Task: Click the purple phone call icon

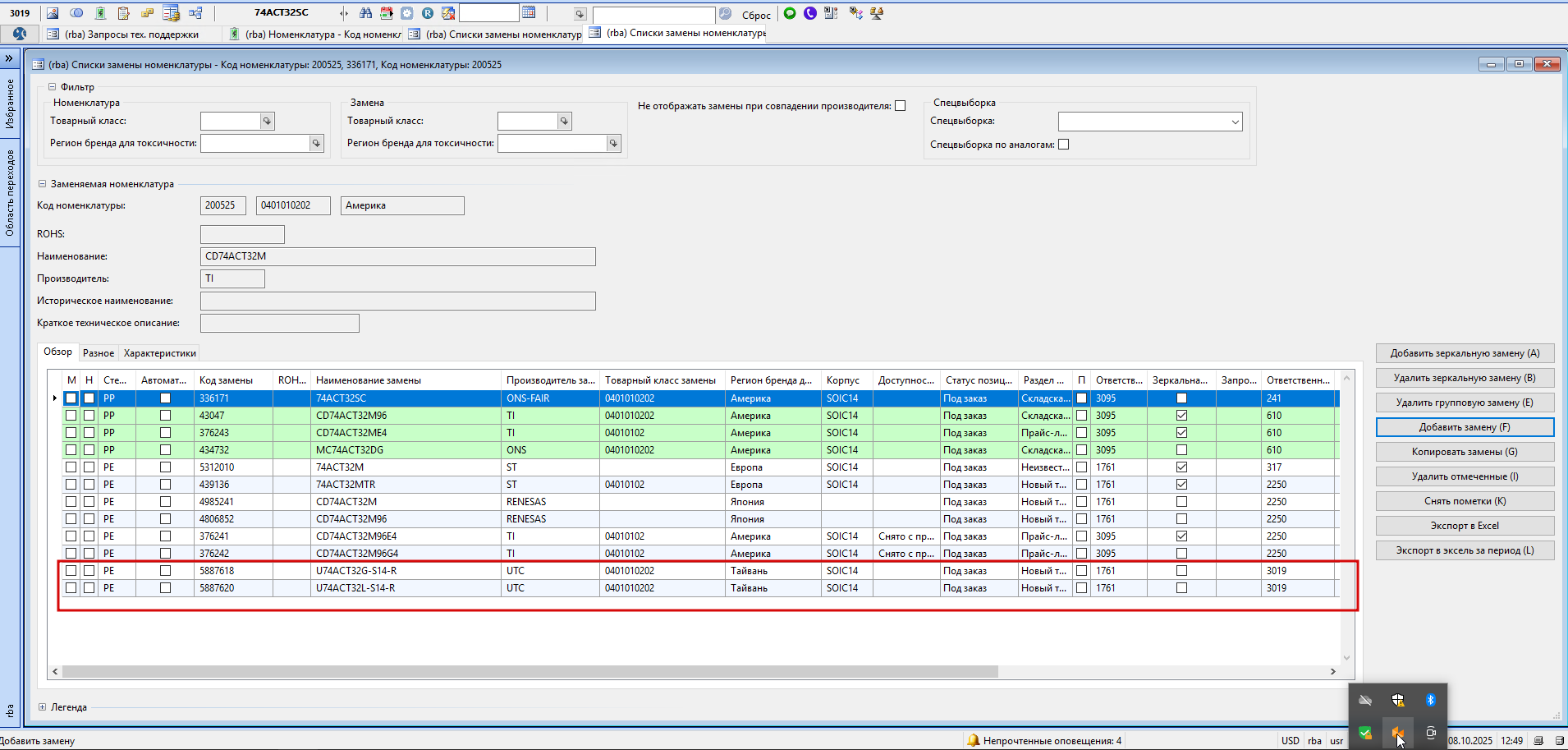Action: (810, 13)
